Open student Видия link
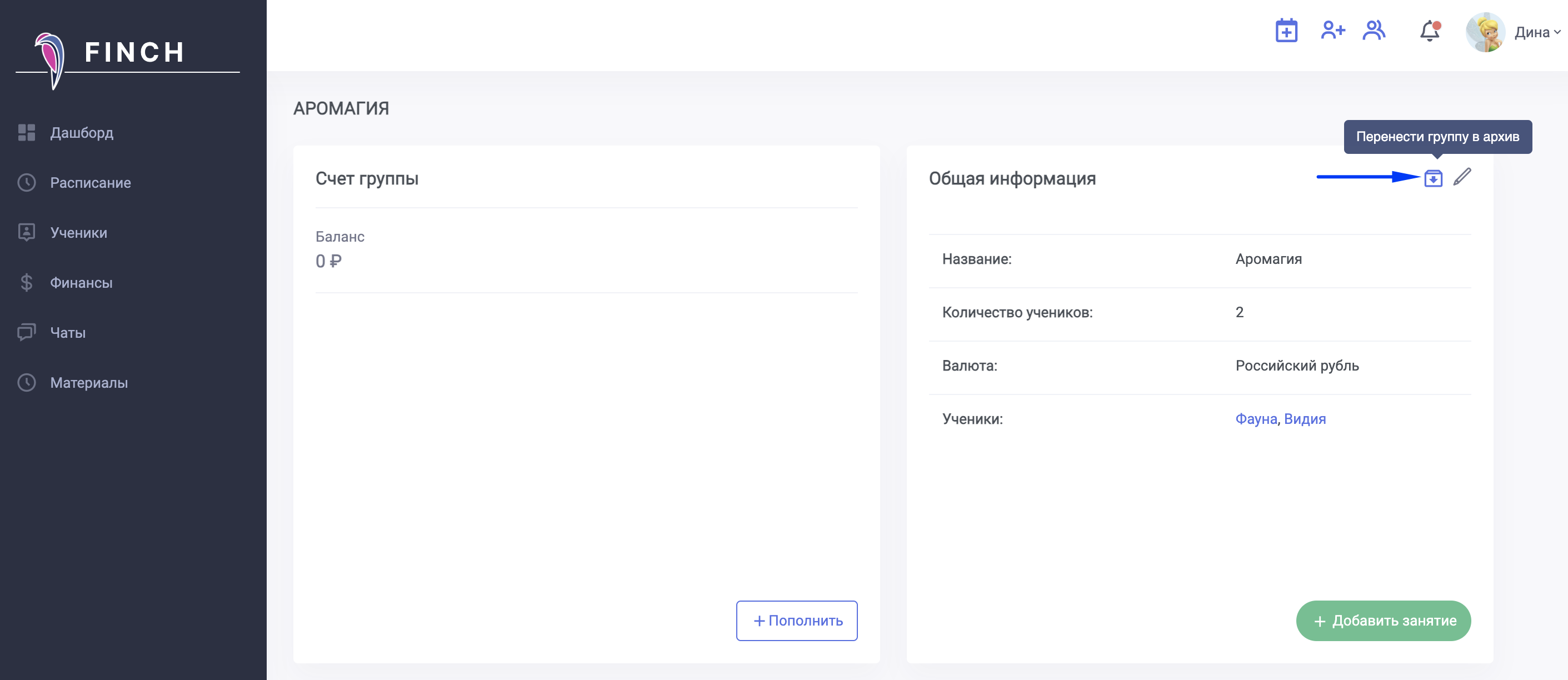1568x680 pixels. [1305, 419]
